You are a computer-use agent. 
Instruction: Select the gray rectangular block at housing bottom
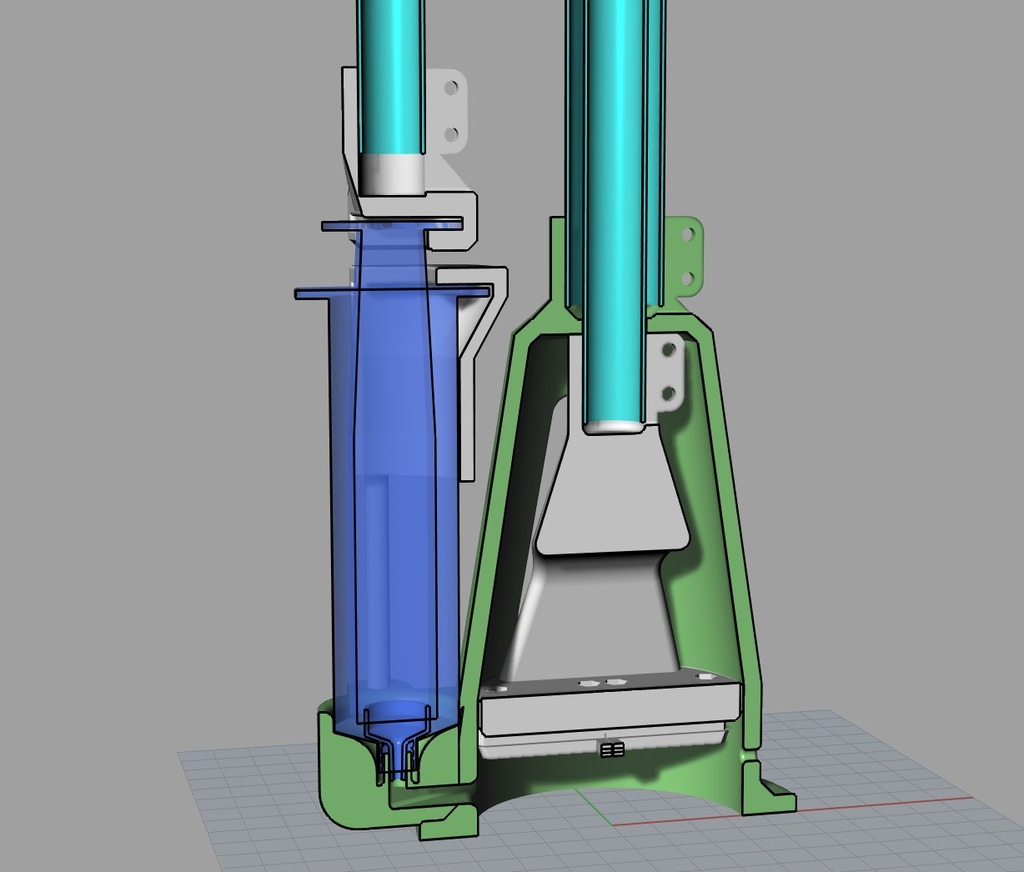pyautogui.click(x=609, y=707)
